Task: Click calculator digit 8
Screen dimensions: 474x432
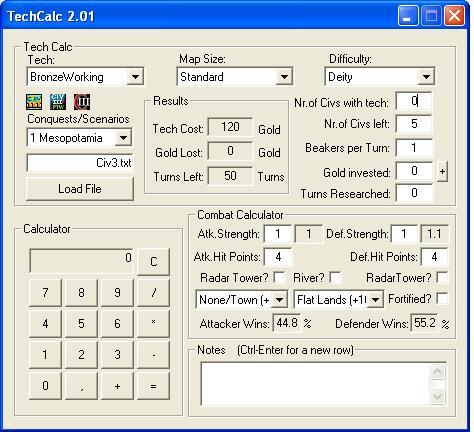Action: (x=81, y=293)
